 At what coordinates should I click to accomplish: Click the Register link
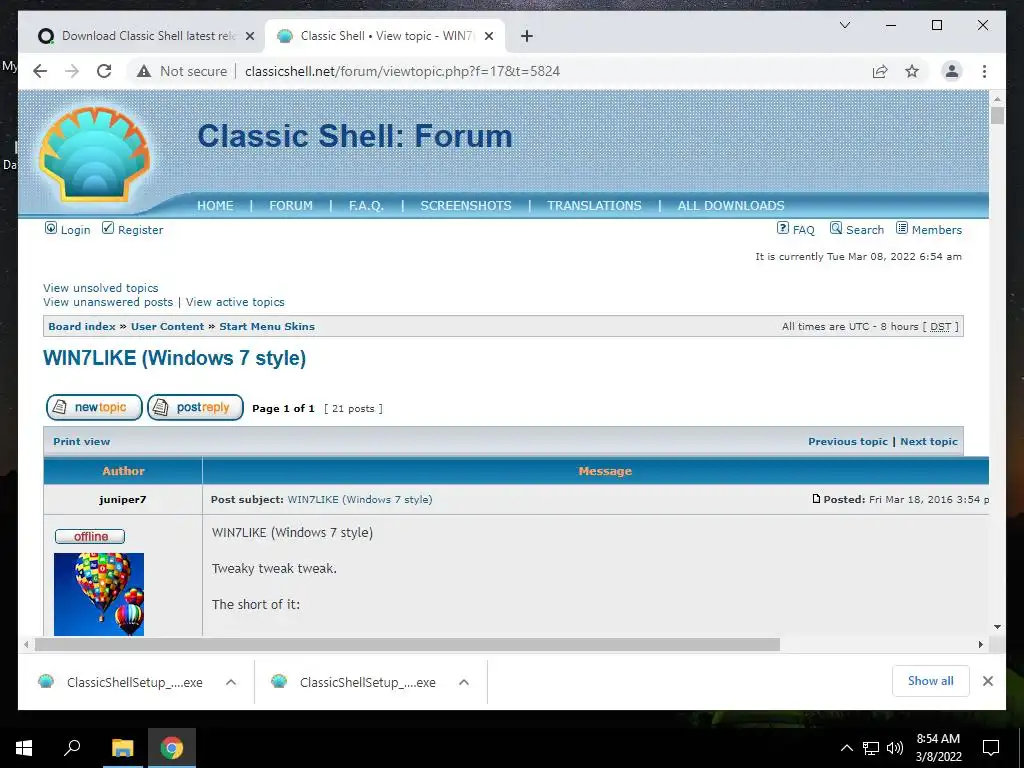[133, 229]
